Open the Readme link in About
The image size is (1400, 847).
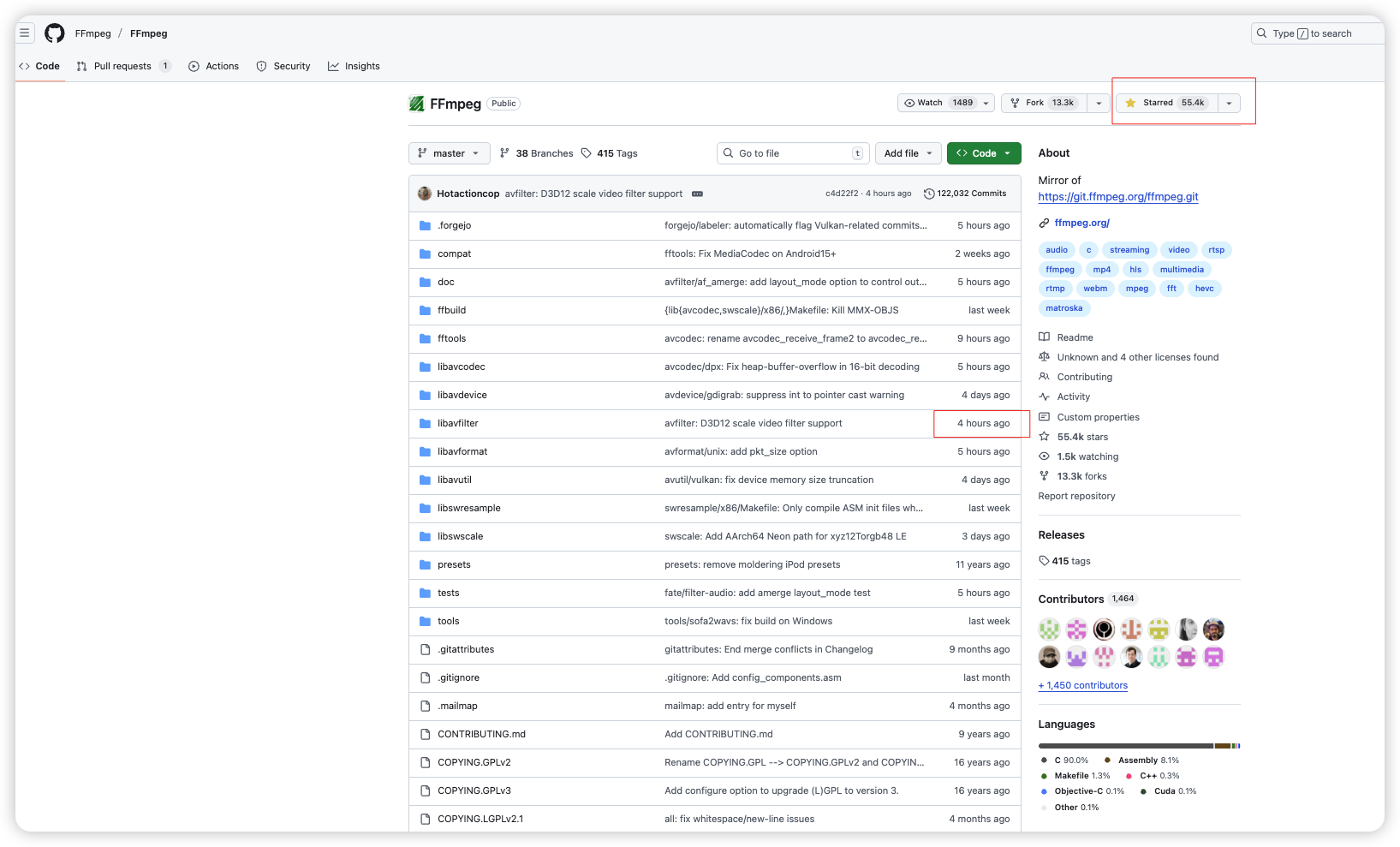(x=1075, y=337)
